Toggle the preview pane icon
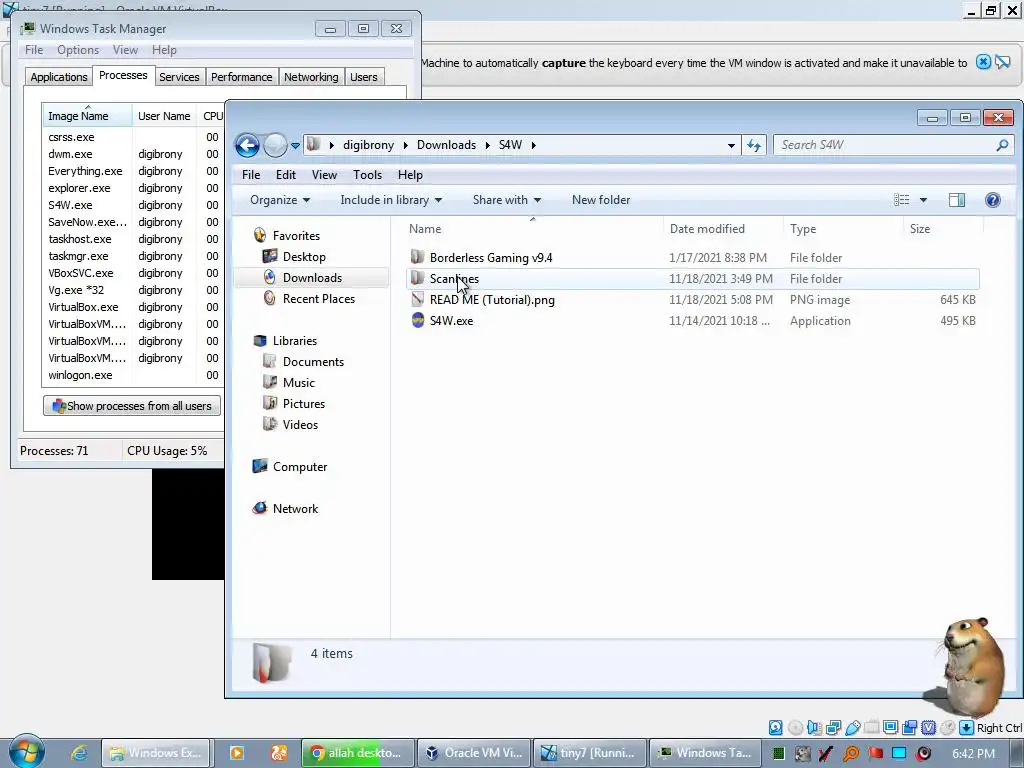The width and height of the screenshot is (1024, 768). click(957, 200)
